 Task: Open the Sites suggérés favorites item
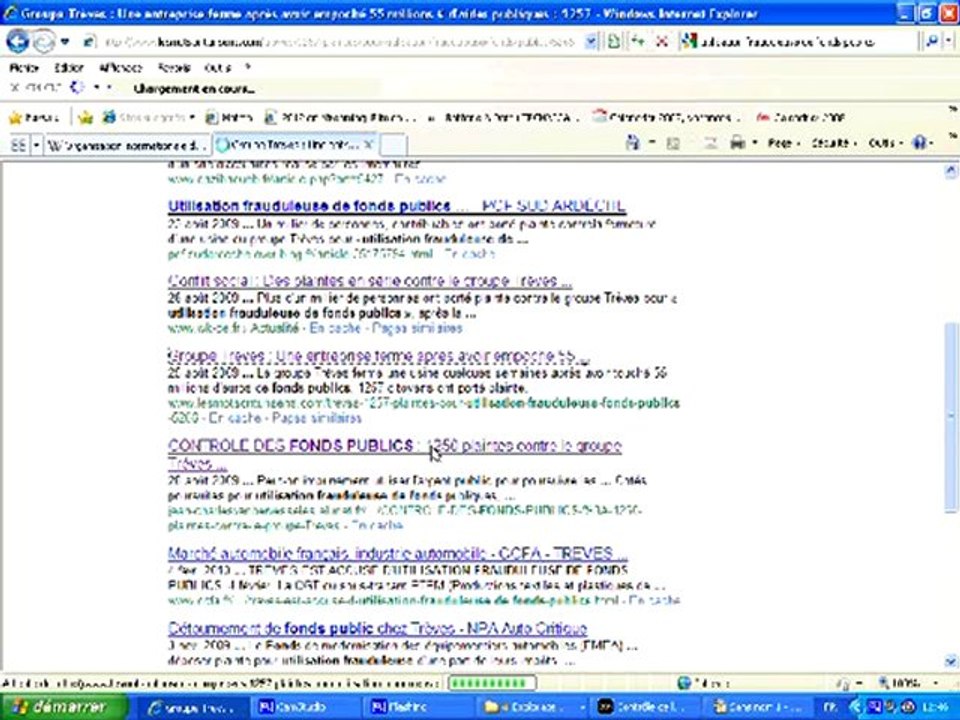pos(149,118)
